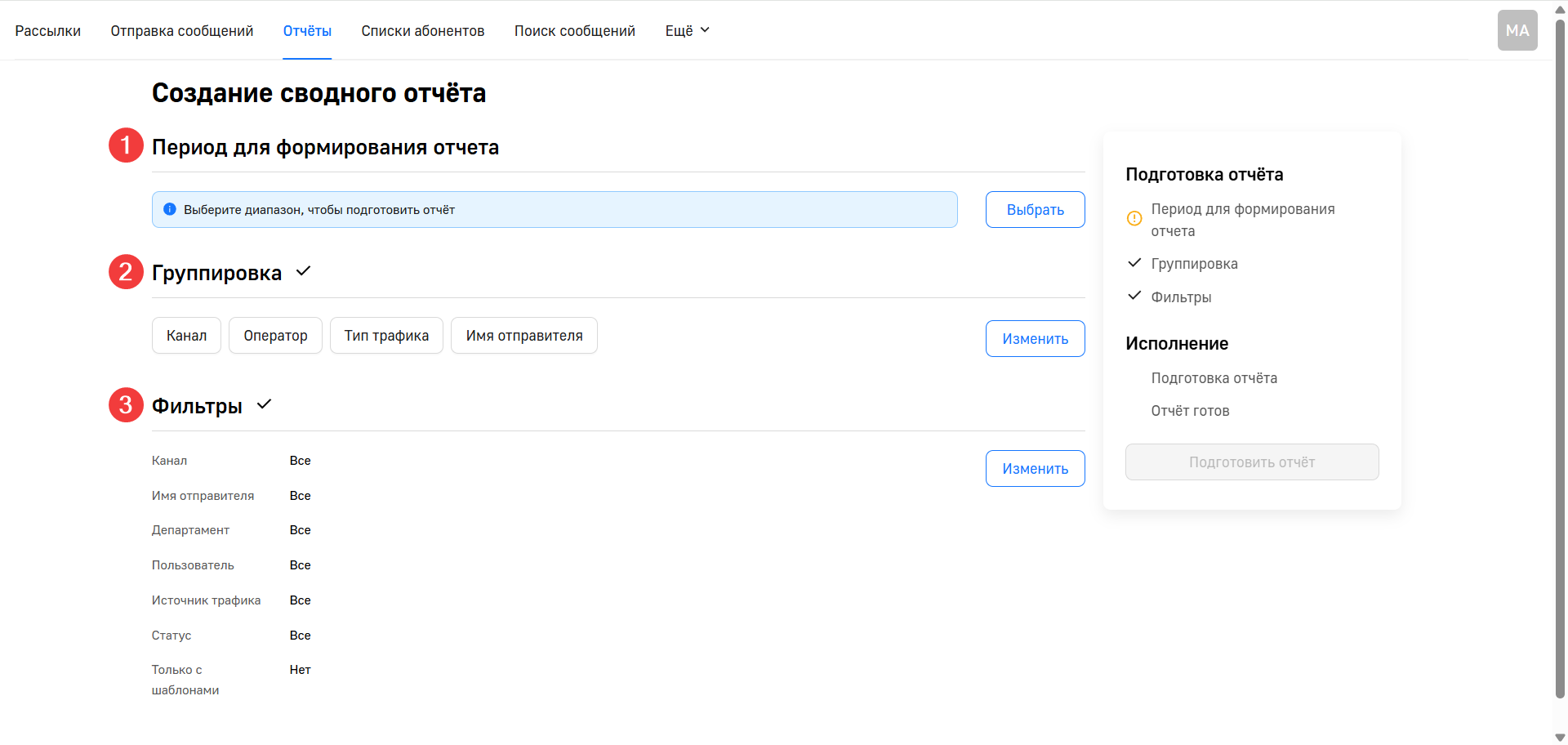Click checkmark icon next to Фильтры heading

tap(264, 404)
